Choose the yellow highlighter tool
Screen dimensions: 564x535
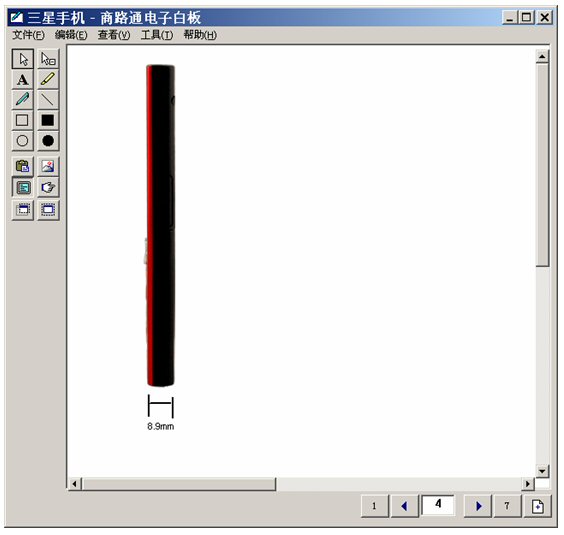pos(48,80)
